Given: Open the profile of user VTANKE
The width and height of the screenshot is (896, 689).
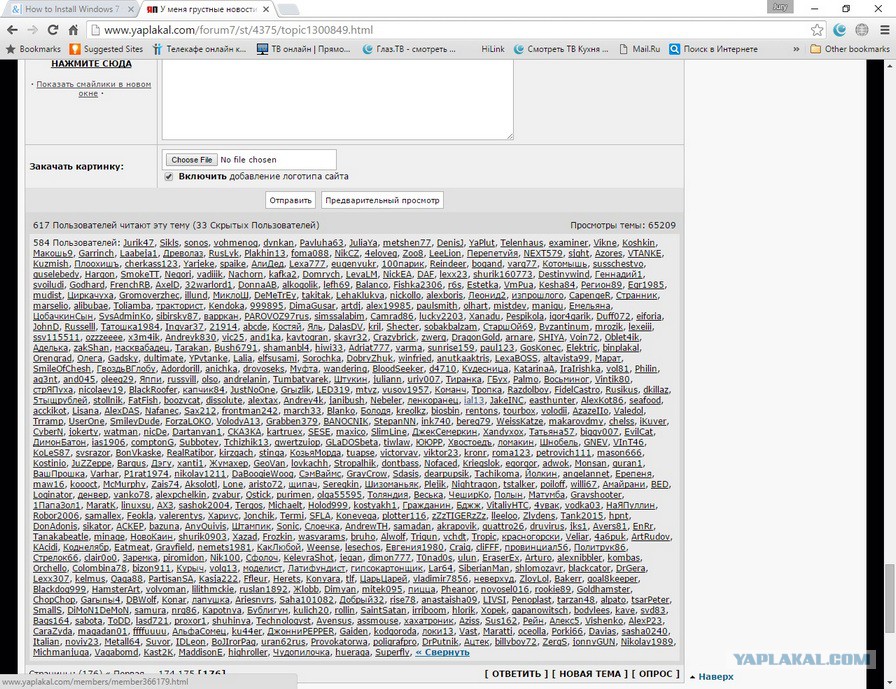Looking at the screenshot, I should click(645, 253).
